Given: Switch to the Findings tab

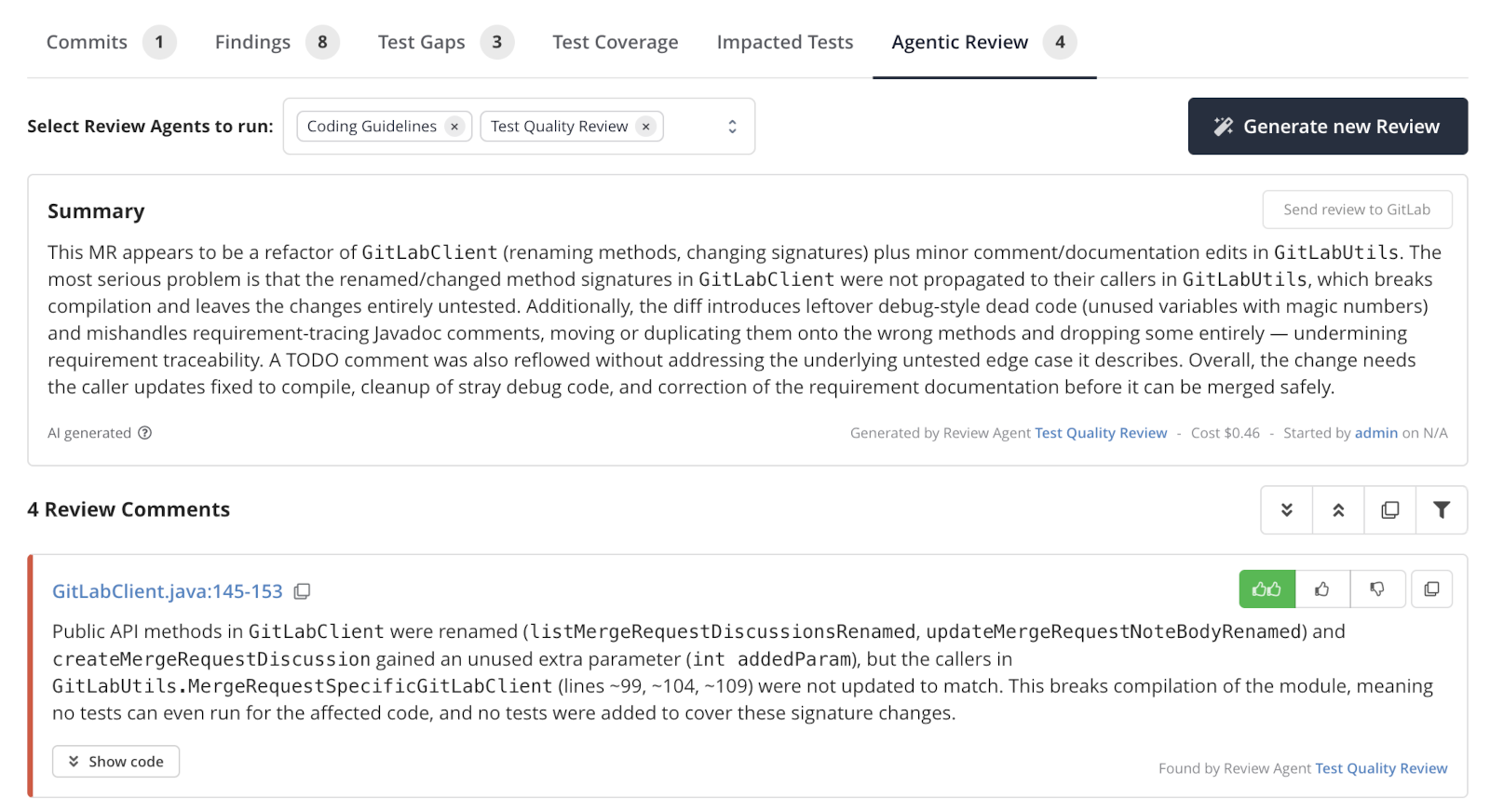Looking at the screenshot, I should pyautogui.click(x=277, y=42).
